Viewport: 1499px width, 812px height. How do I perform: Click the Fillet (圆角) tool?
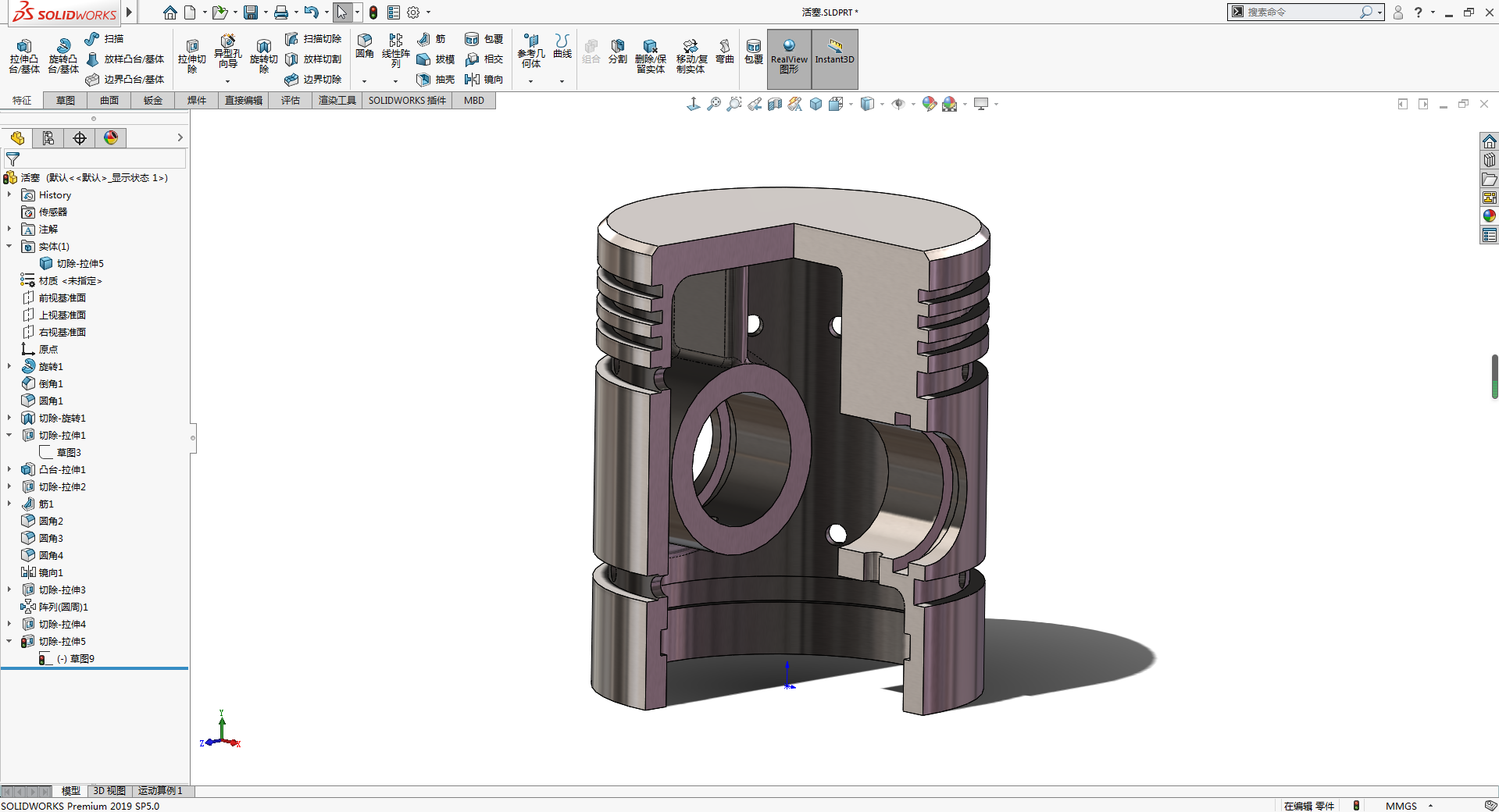click(x=365, y=47)
